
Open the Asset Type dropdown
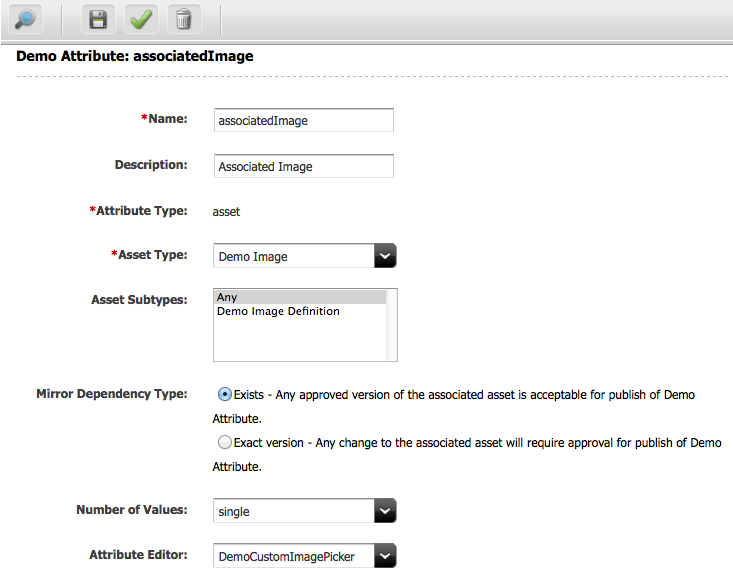tap(305, 256)
